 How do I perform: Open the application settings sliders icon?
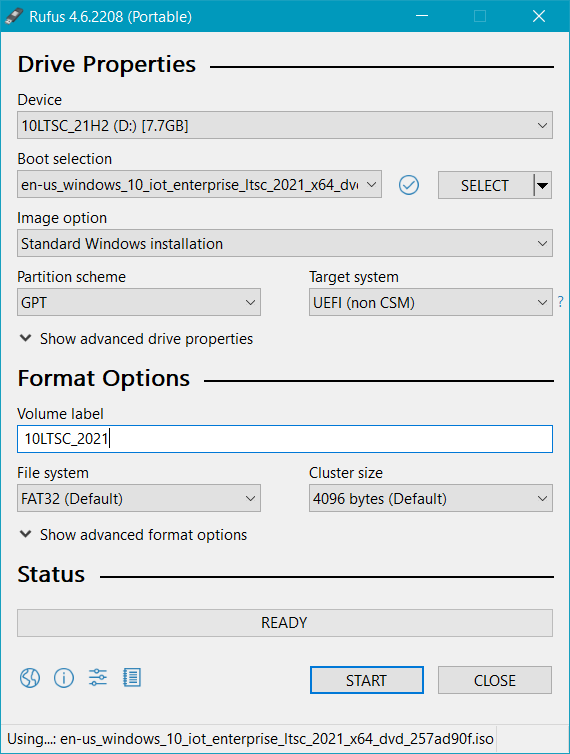98,678
